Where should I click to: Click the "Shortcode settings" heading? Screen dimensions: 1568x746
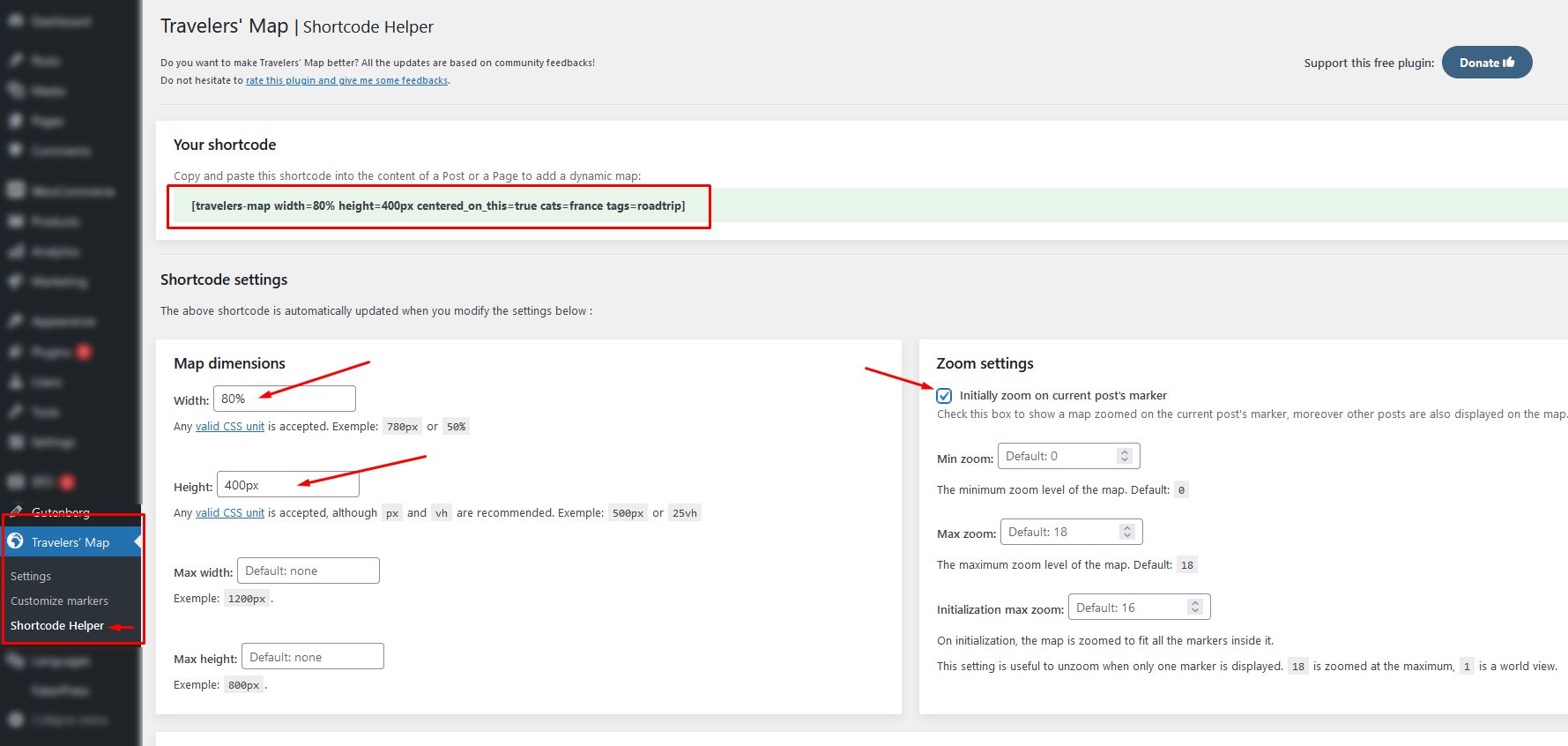(x=224, y=280)
